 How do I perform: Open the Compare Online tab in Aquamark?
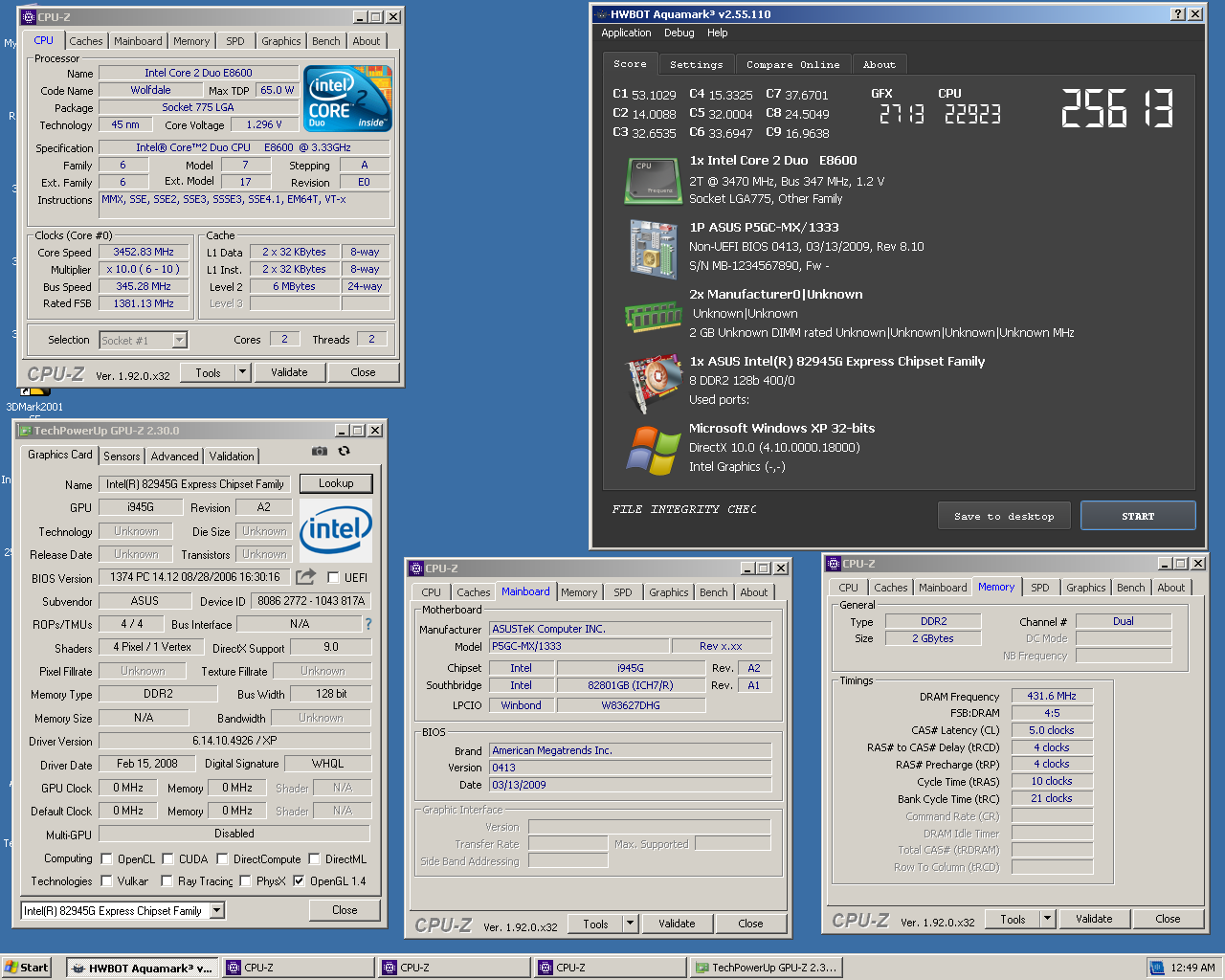[793, 64]
